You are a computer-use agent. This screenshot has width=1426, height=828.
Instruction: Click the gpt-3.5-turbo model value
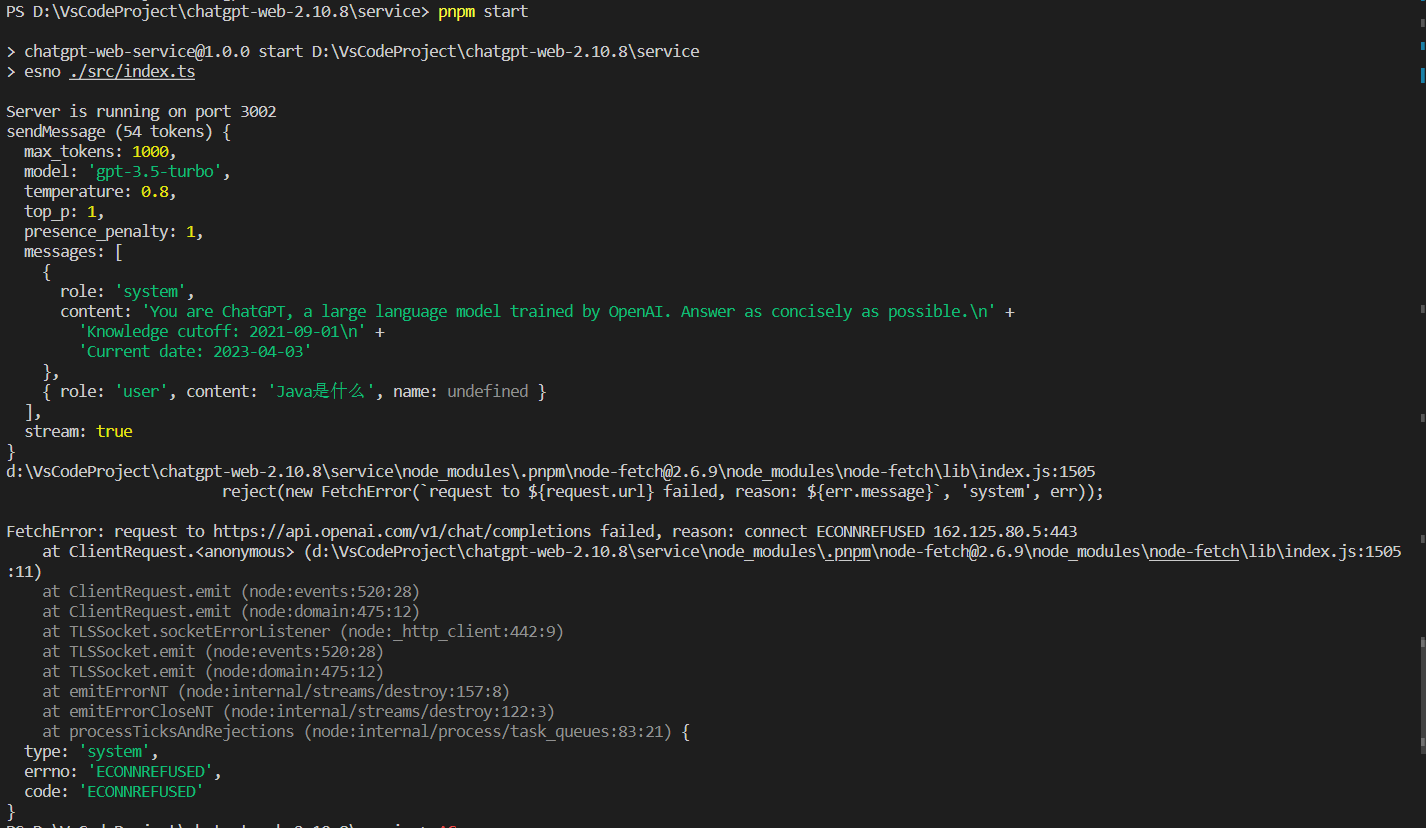[154, 171]
